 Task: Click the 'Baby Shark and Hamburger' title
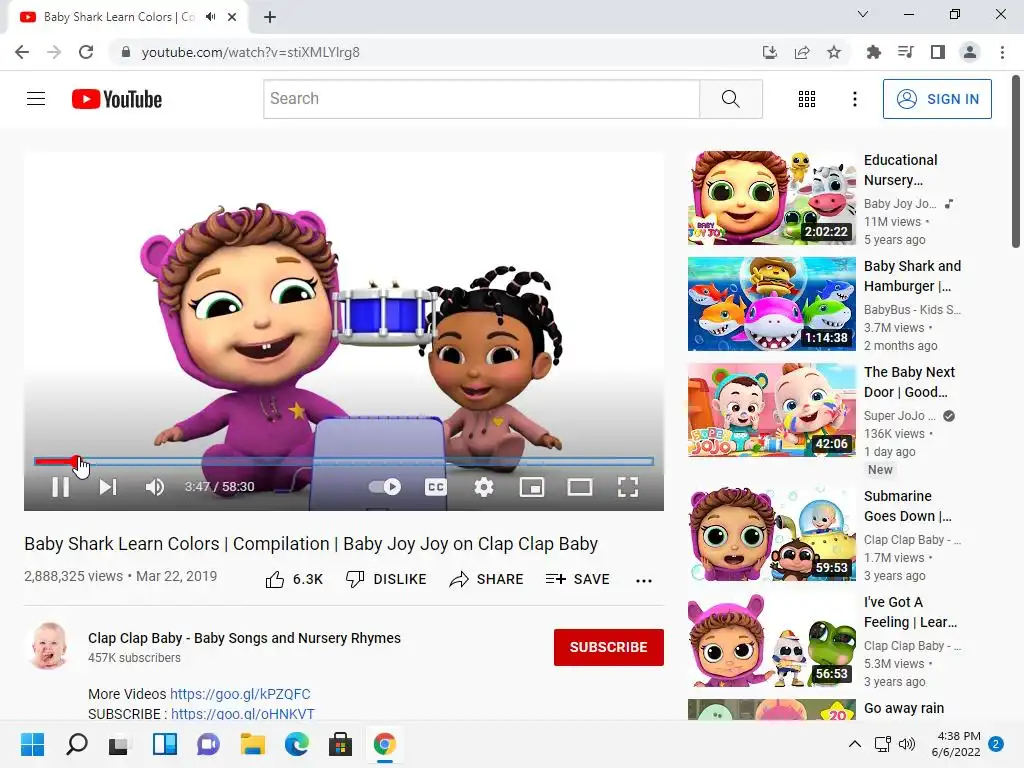click(912, 276)
